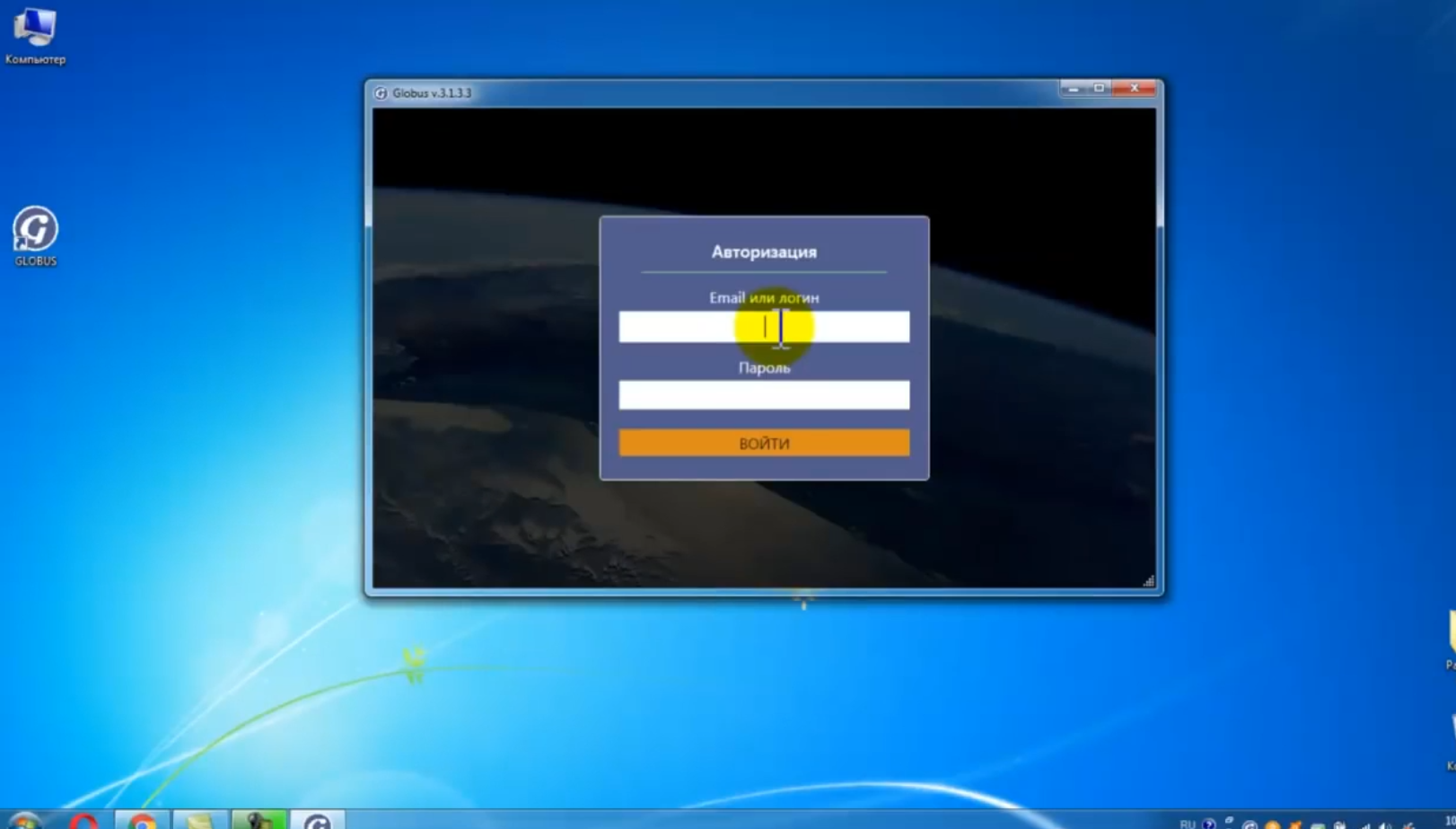
Task: Open Opera browser from the taskbar
Action: [x=83, y=820]
